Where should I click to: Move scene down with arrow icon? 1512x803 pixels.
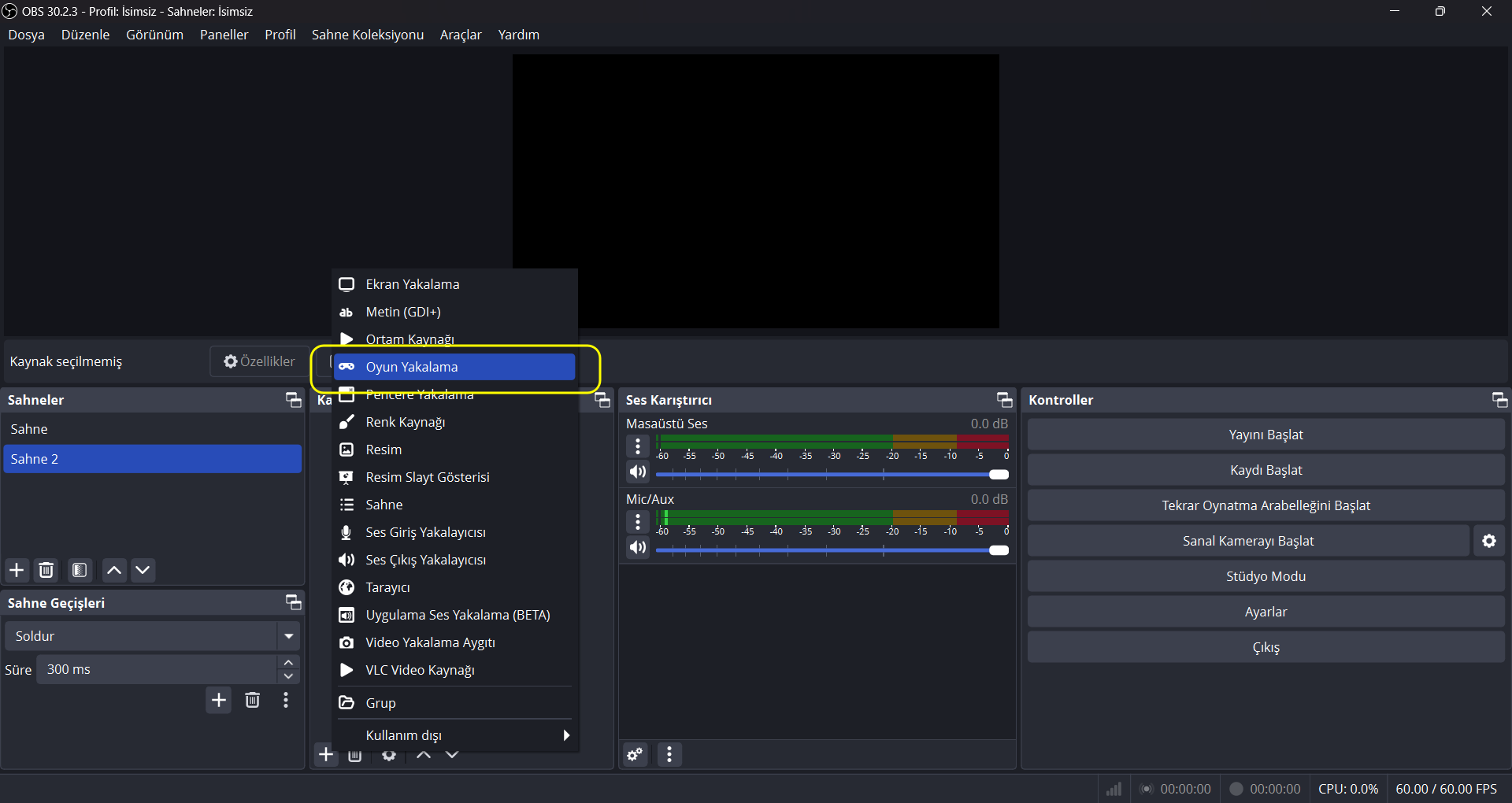143,570
